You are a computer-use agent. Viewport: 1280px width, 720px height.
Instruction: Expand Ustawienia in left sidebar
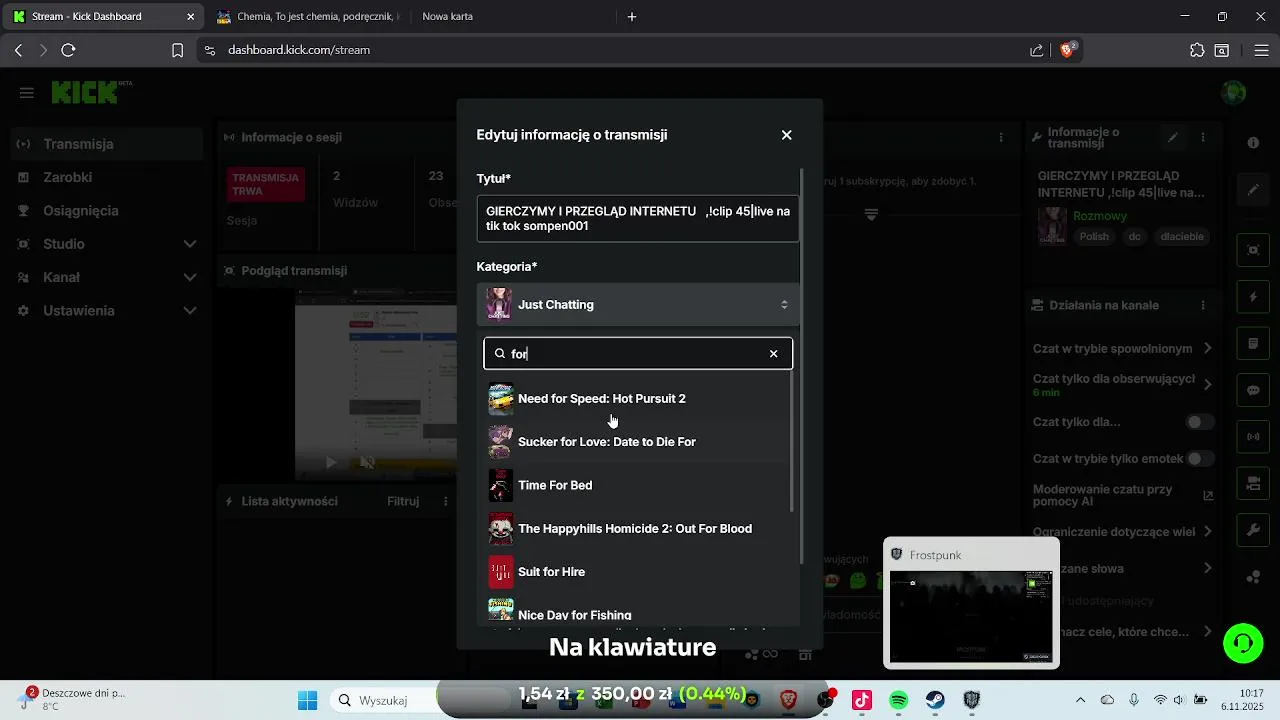click(x=189, y=311)
